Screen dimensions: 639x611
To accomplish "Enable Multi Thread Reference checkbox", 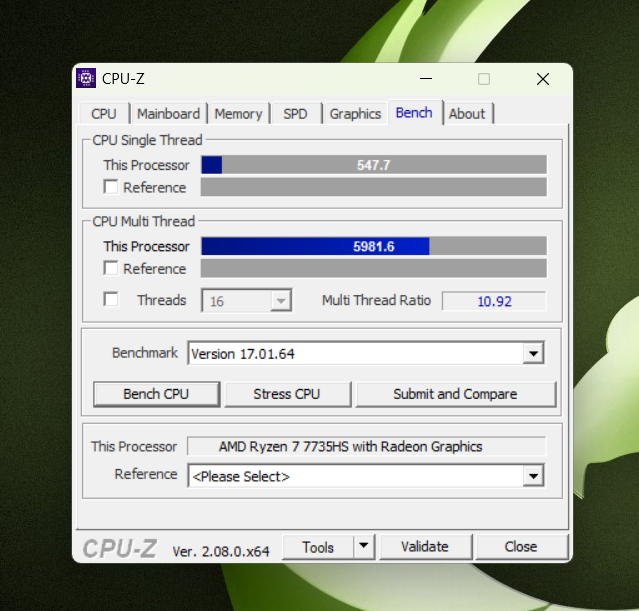I will (111, 268).
